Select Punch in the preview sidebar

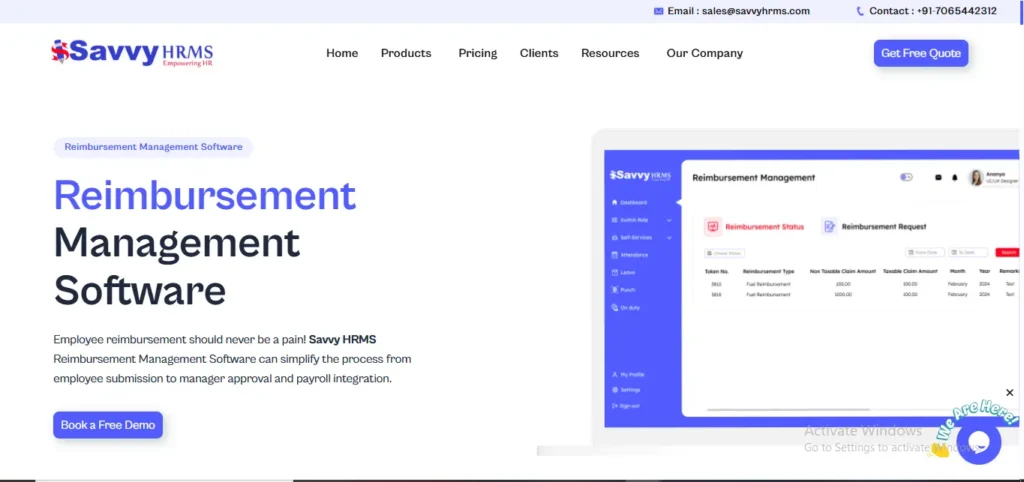click(x=623, y=289)
